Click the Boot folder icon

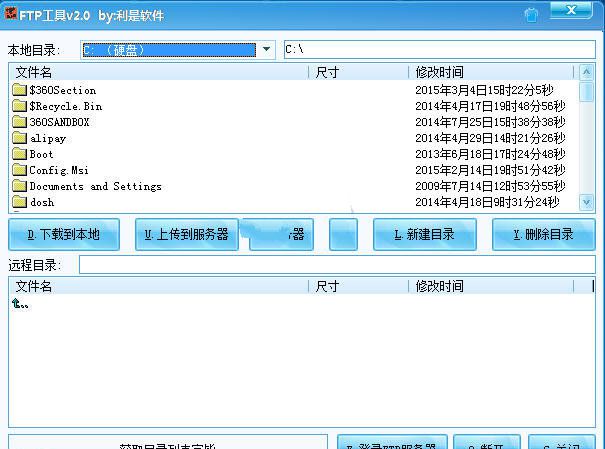coord(19,154)
